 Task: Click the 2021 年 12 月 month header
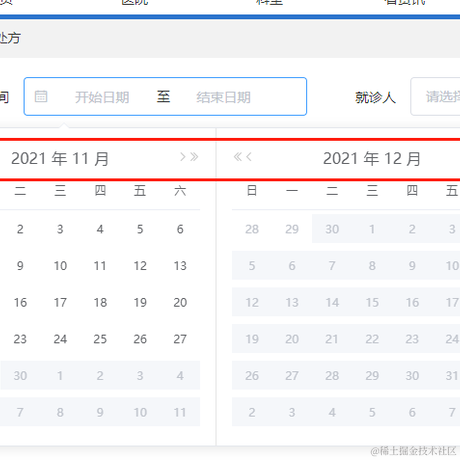click(372, 159)
